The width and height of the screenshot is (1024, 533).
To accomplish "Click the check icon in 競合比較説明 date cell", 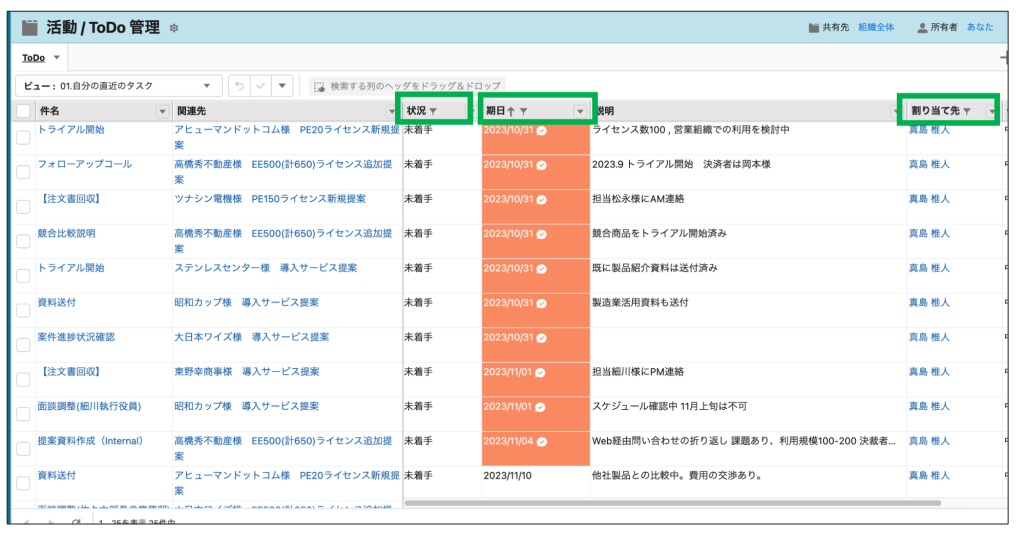I will 541,234.
